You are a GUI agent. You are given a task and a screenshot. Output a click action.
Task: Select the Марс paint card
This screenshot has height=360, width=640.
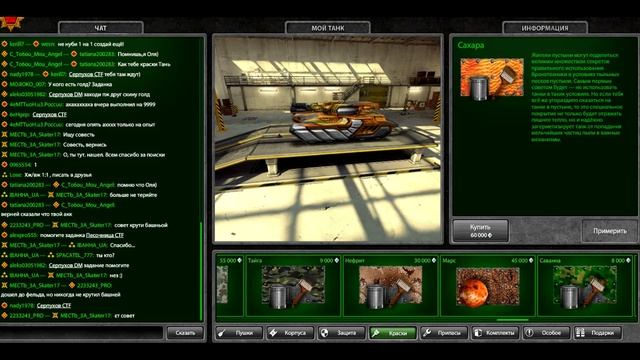[x=488, y=286]
